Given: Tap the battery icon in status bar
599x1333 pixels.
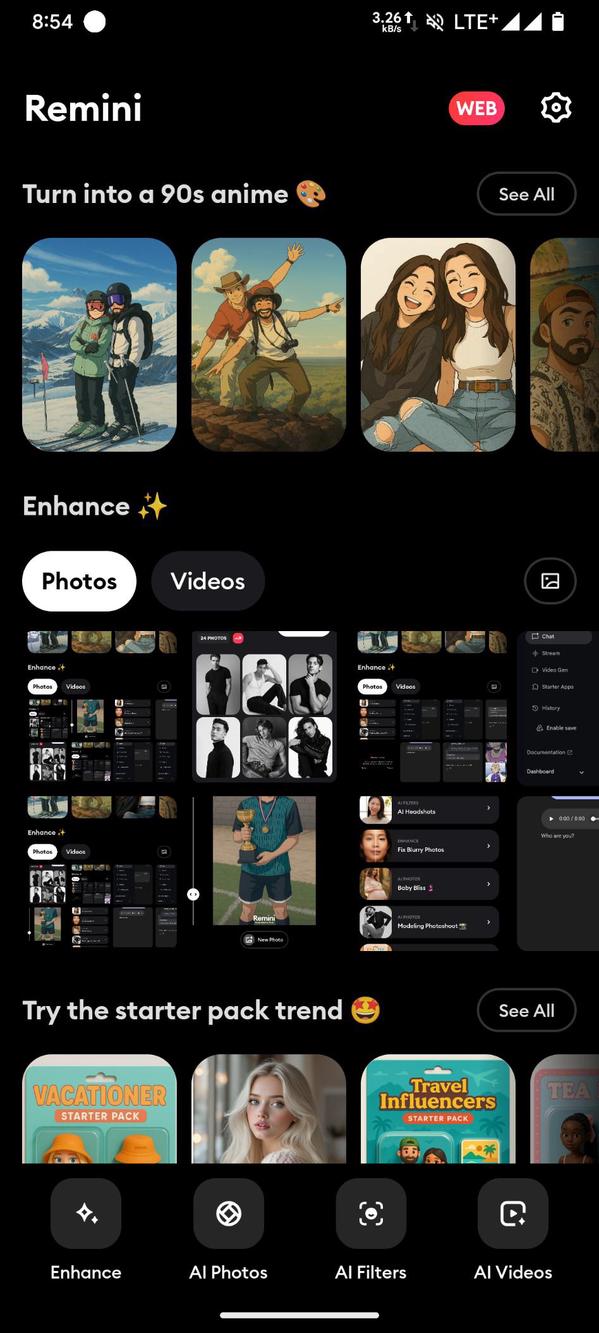Looking at the screenshot, I should click(x=557, y=21).
